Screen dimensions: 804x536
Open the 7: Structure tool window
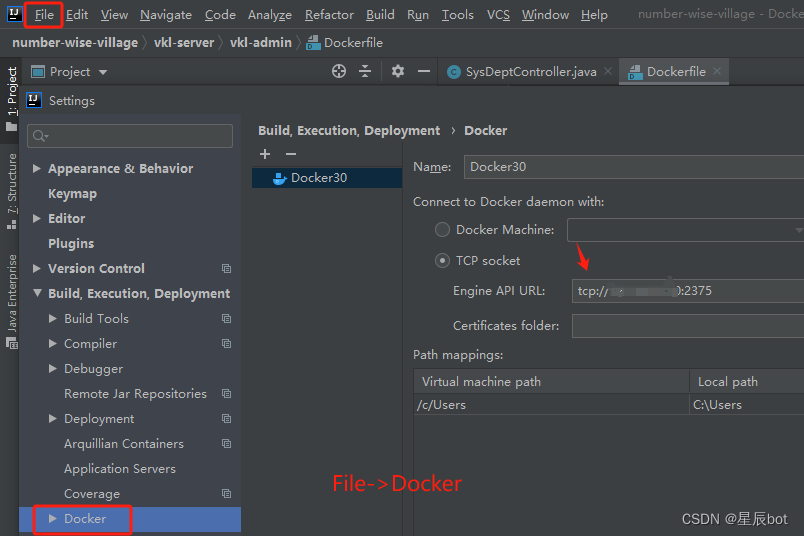[11, 191]
